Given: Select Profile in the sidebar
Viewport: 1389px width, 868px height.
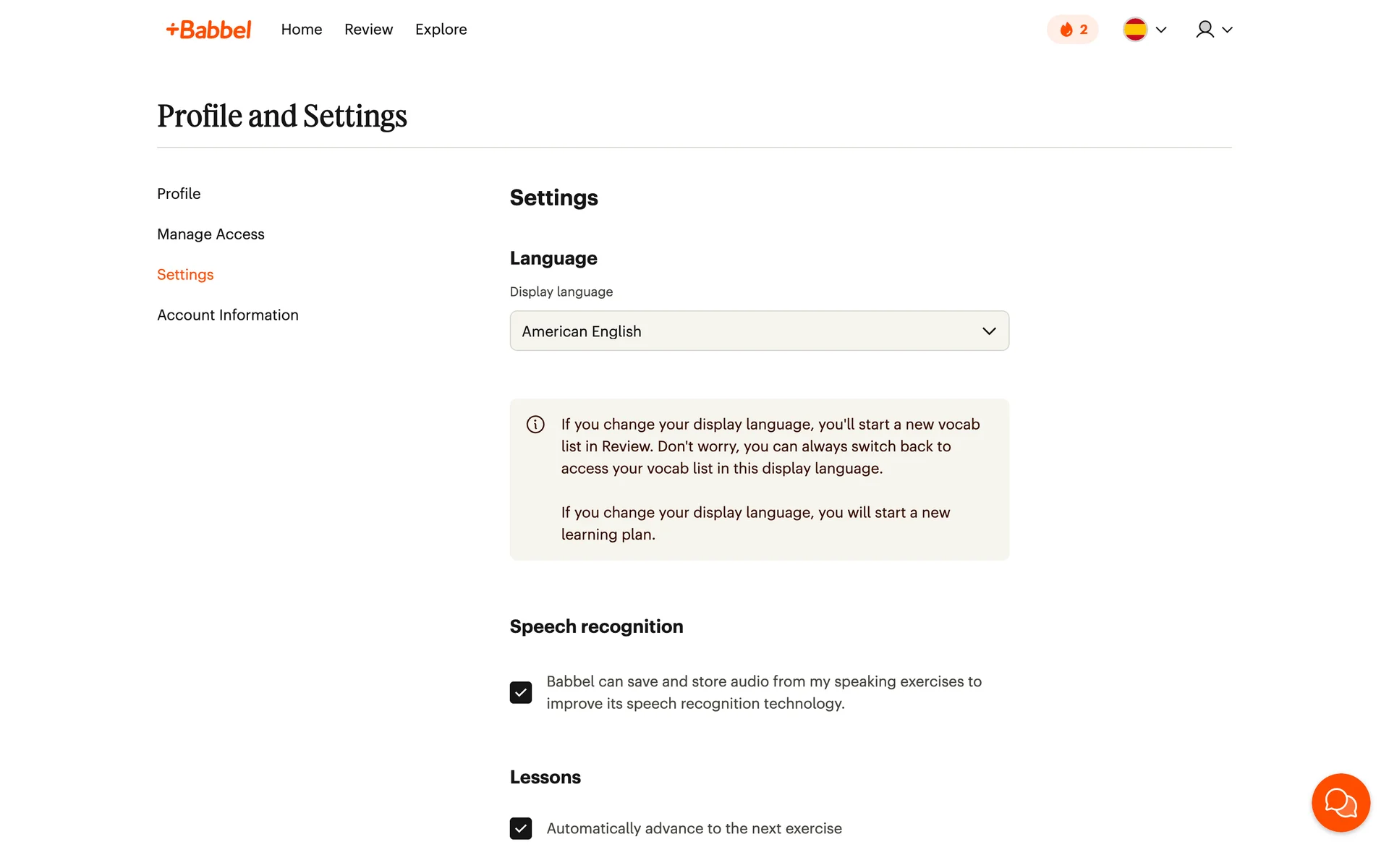Looking at the screenshot, I should [179, 194].
